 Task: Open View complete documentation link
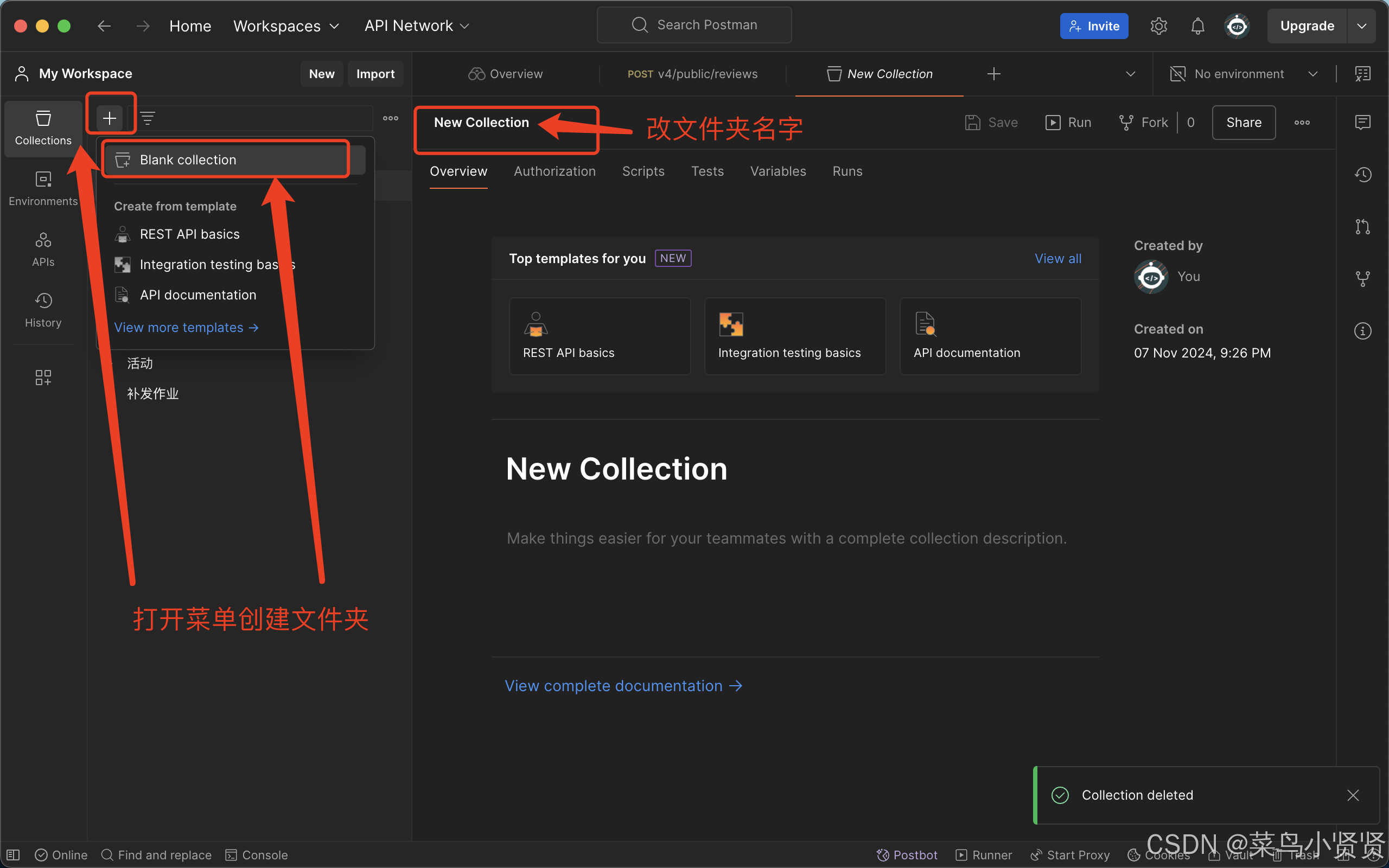pos(623,686)
